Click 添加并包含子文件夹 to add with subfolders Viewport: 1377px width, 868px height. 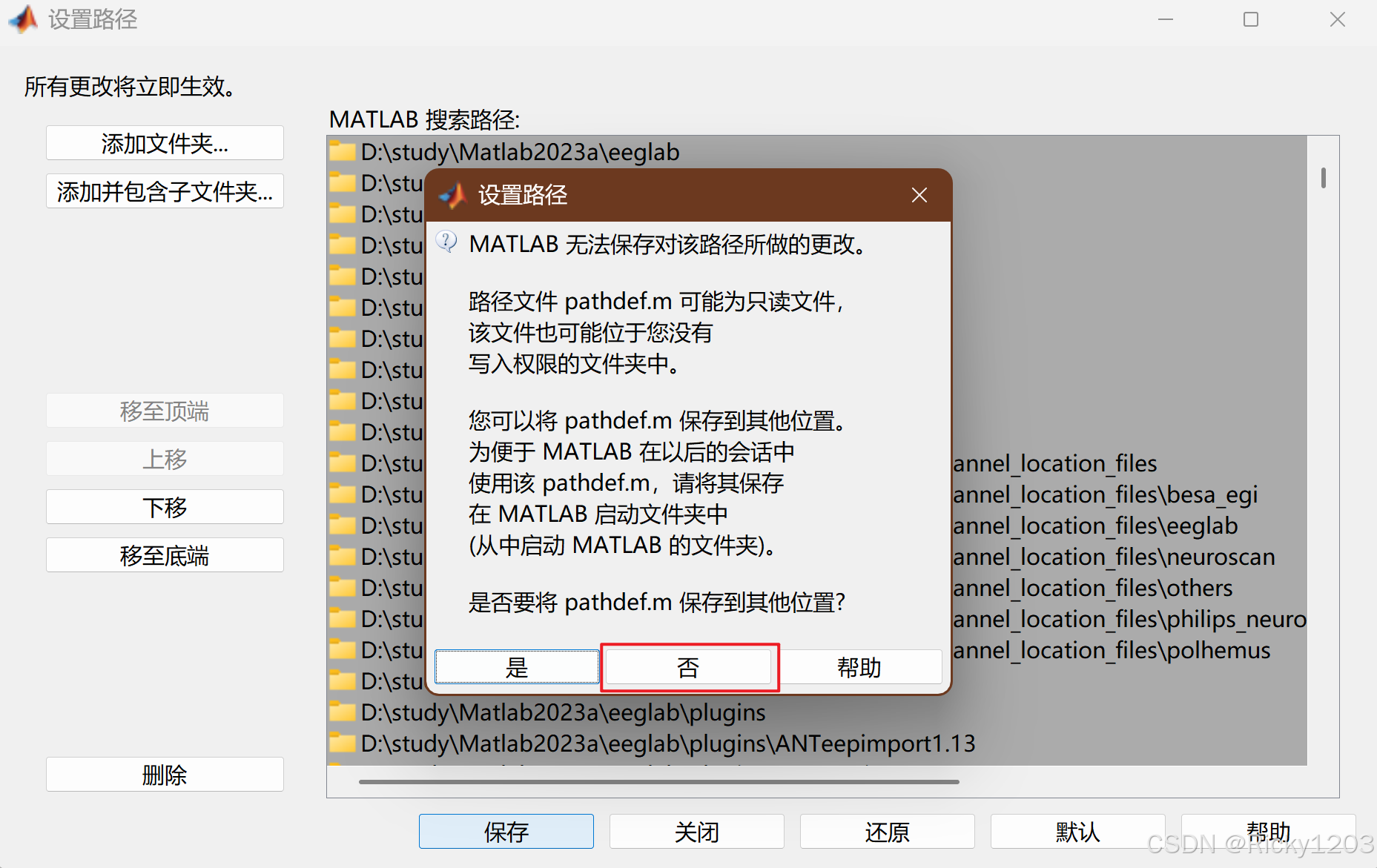pyautogui.click(x=165, y=191)
